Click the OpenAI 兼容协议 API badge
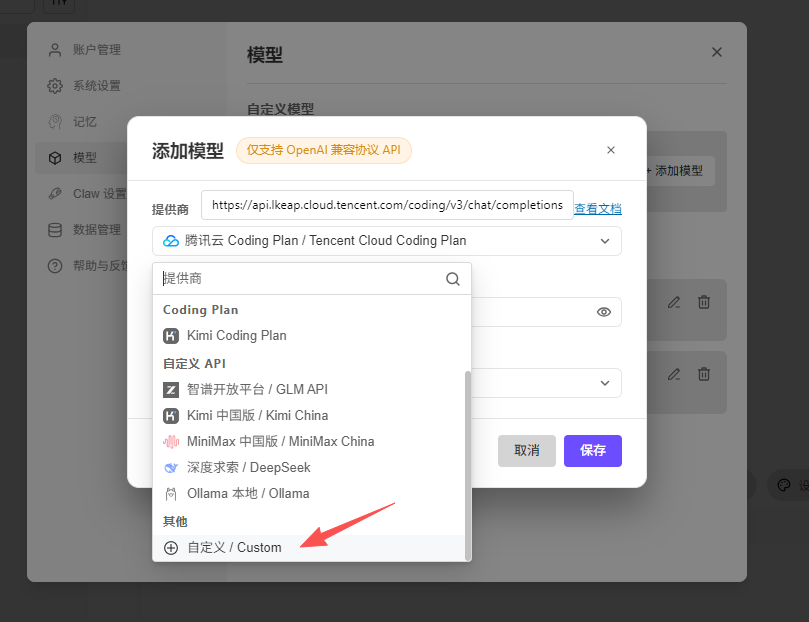The height and width of the screenshot is (622, 809). tap(323, 150)
